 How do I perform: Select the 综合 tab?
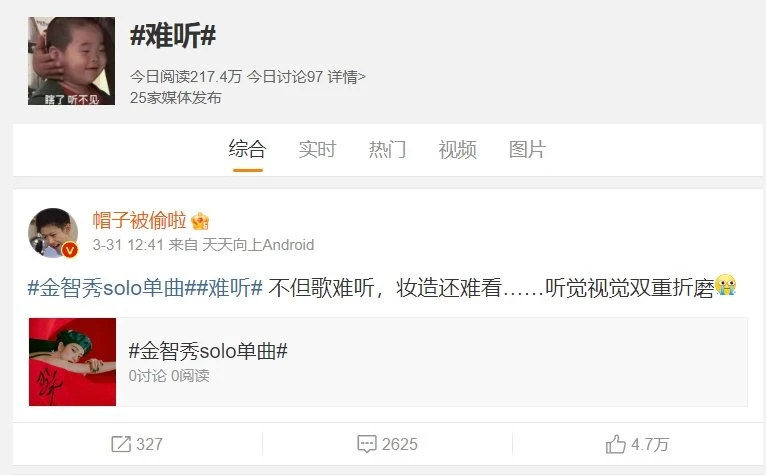(x=247, y=149)
